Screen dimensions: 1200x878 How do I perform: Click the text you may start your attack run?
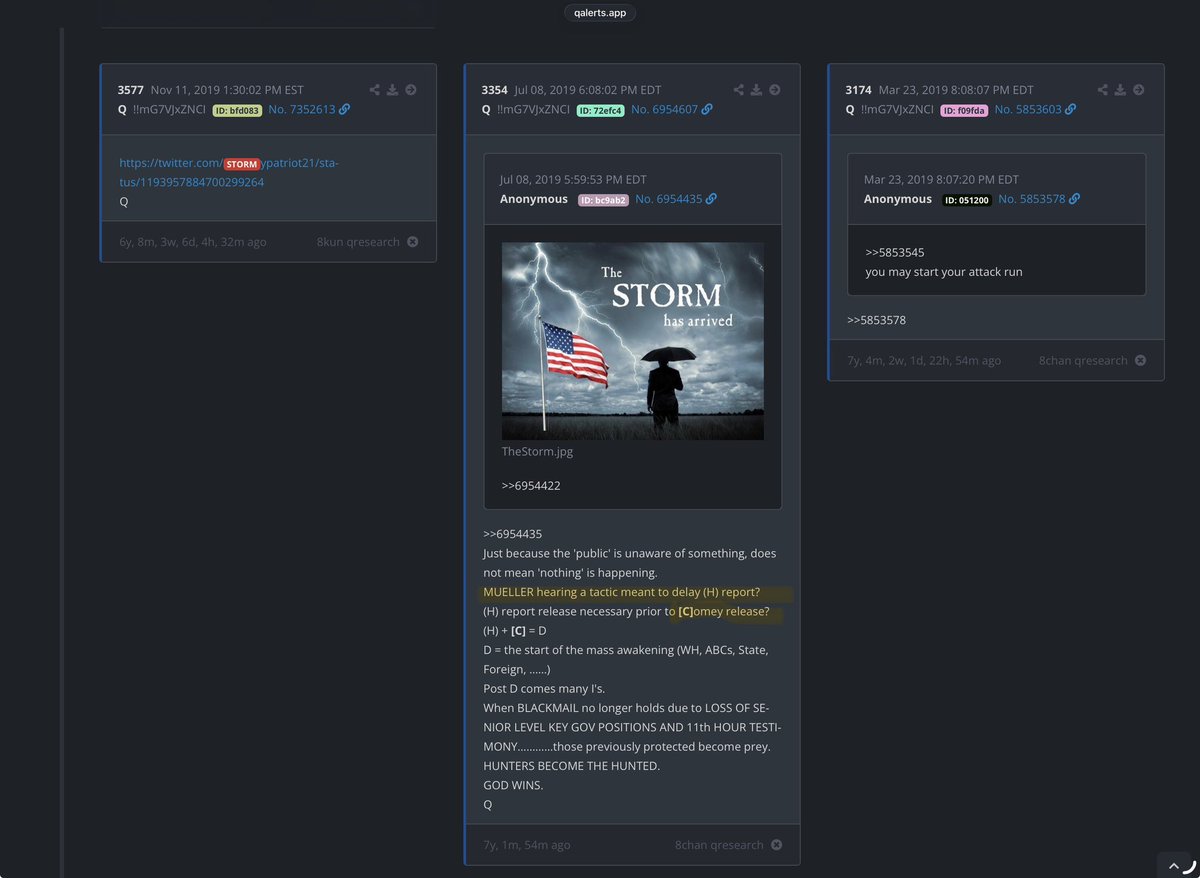tap(944, 271)
